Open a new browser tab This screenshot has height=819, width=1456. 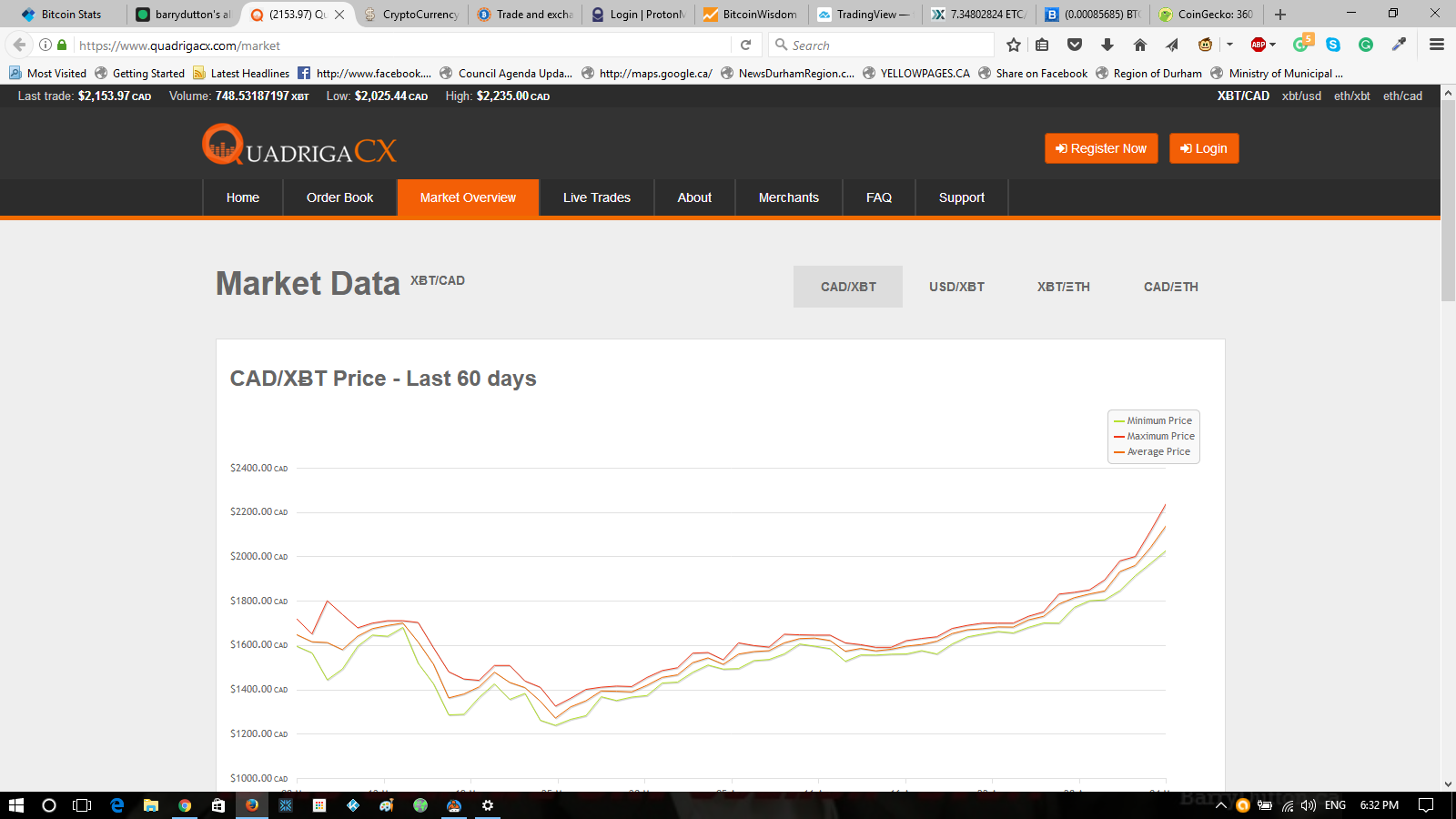(x=1280, y=15)
